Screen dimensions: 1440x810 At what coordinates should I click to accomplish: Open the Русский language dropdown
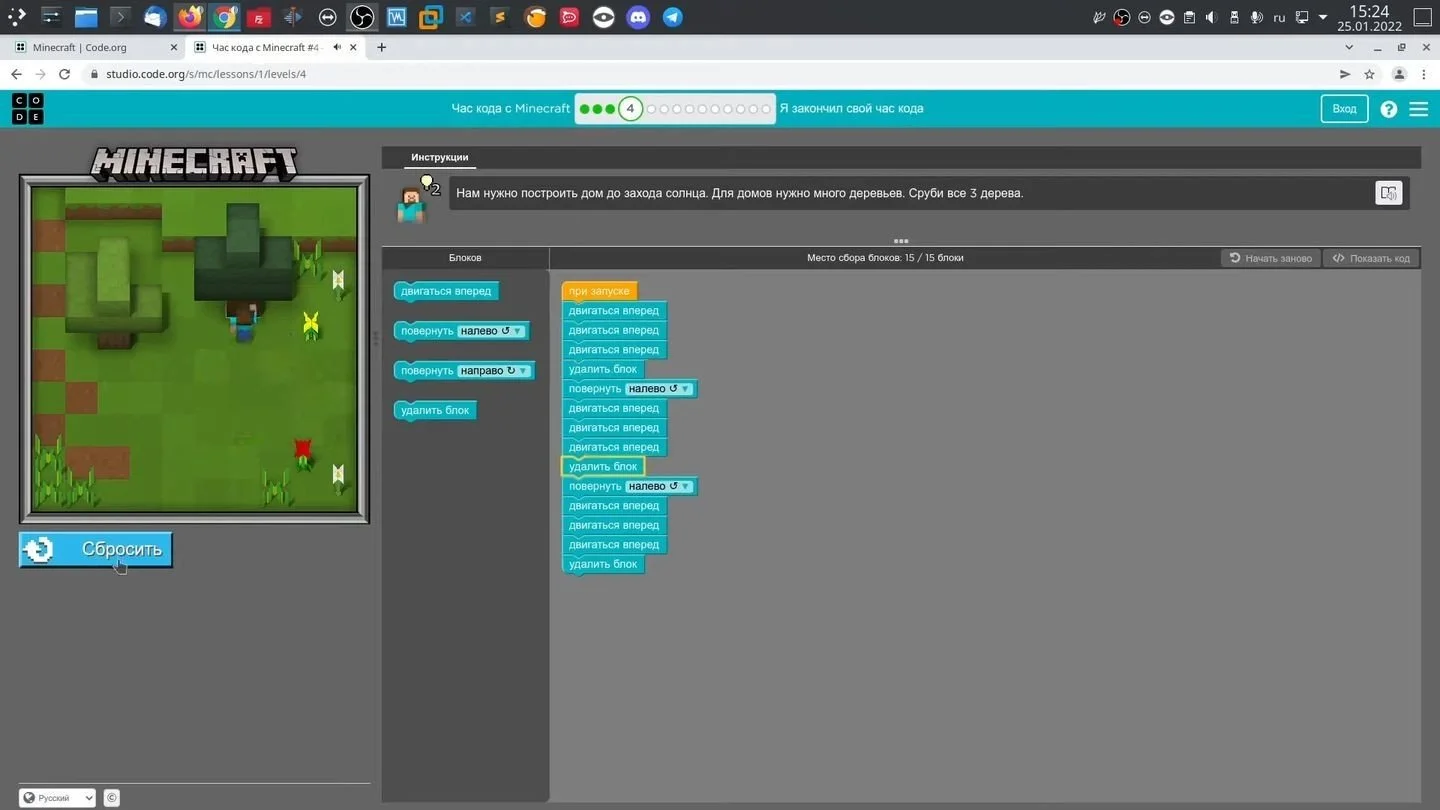[58, 798]
